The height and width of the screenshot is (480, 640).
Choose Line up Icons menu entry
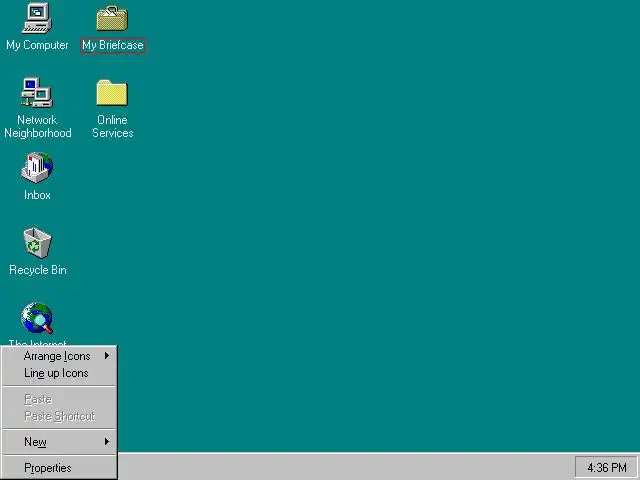pyautogui.click(x=60, y=373)
